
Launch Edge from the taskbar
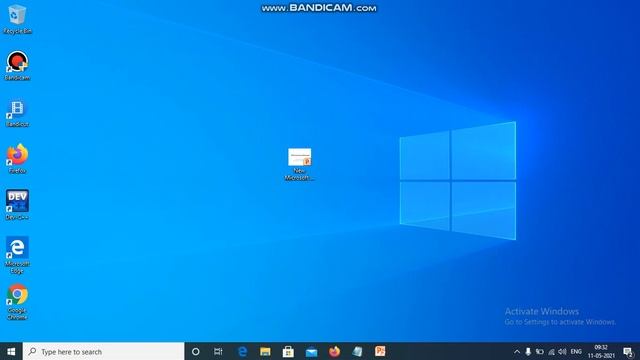(242, 351)
